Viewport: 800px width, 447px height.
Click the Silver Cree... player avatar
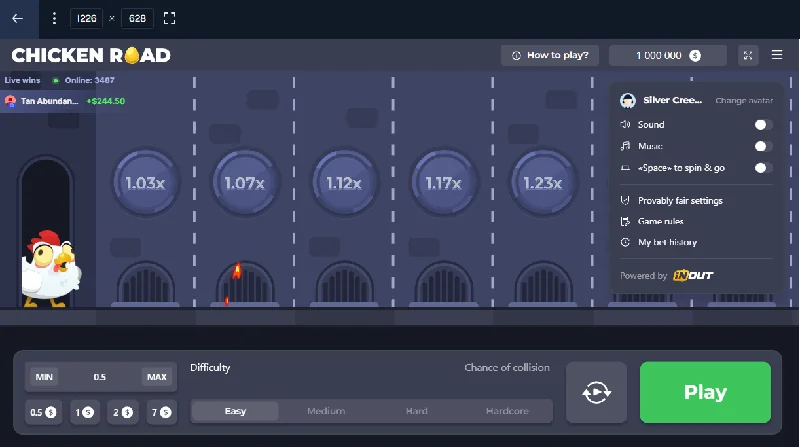tap(628, 101)
